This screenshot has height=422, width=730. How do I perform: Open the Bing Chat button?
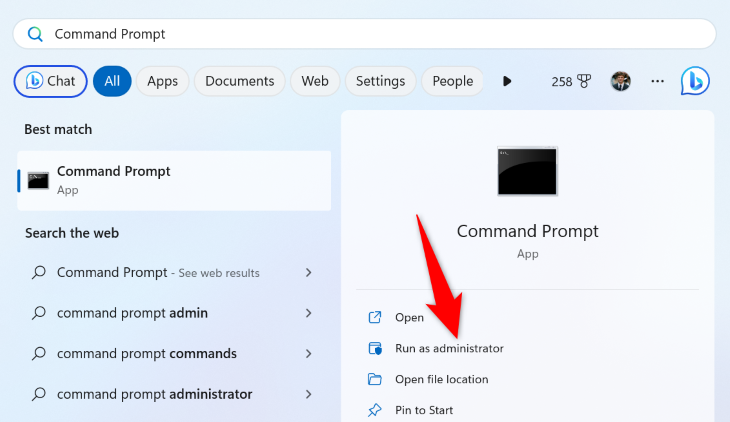point(50,81)
